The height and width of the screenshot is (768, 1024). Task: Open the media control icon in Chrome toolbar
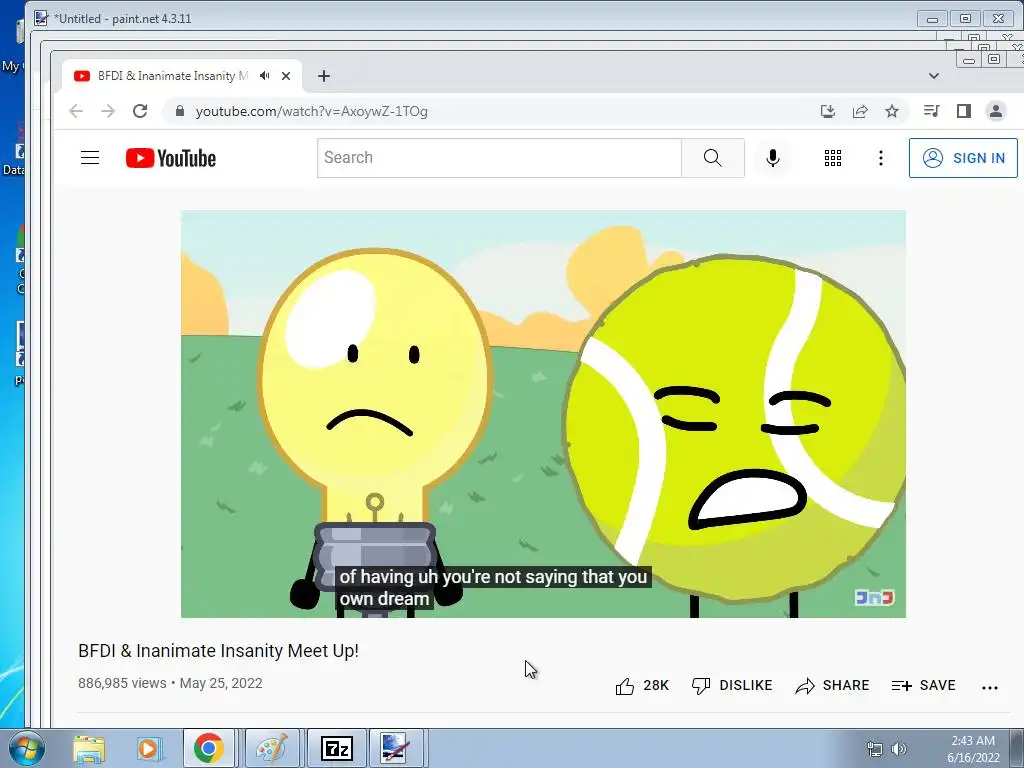[931, 111]
